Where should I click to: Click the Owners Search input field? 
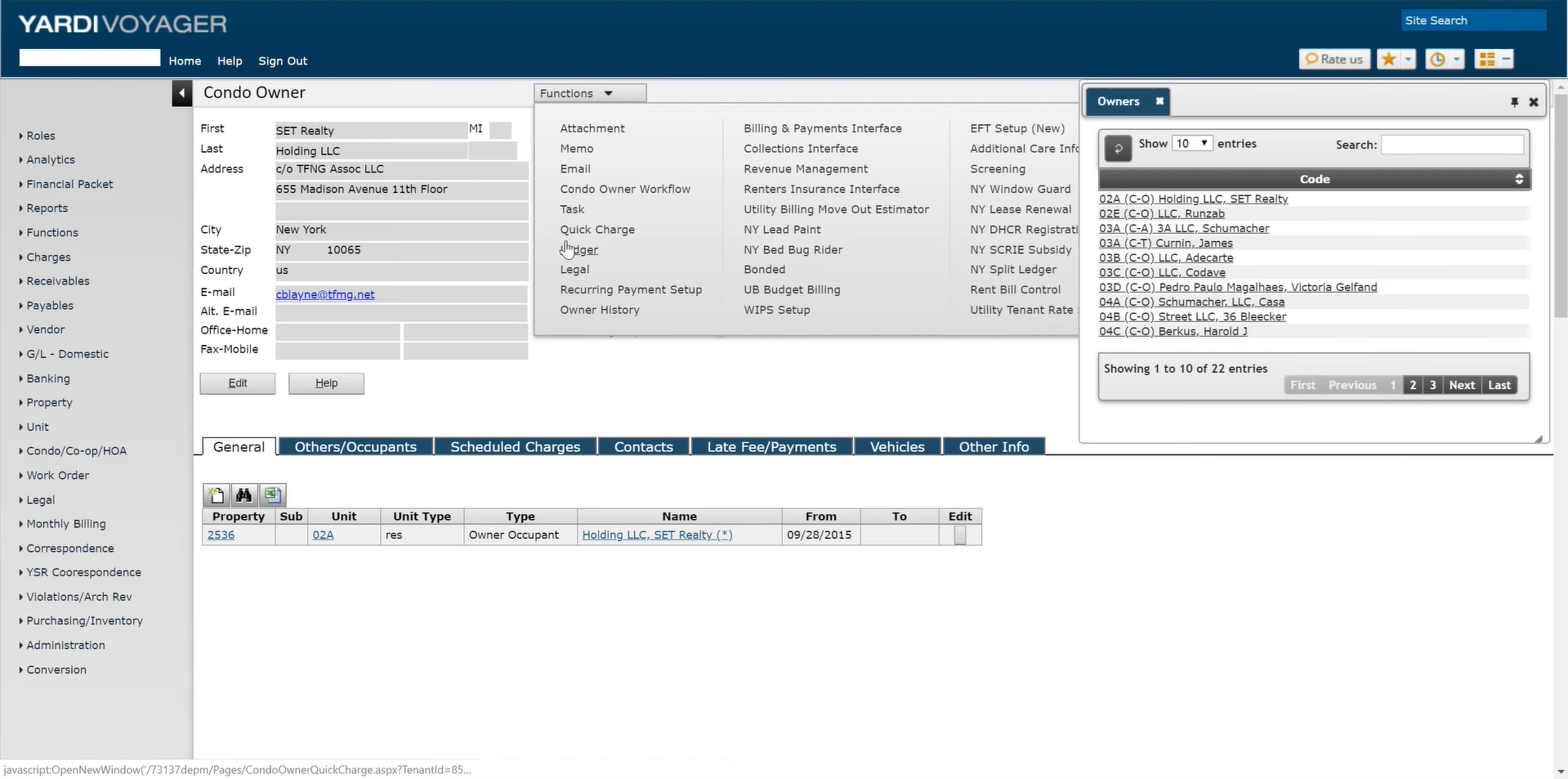(1452, 145)
